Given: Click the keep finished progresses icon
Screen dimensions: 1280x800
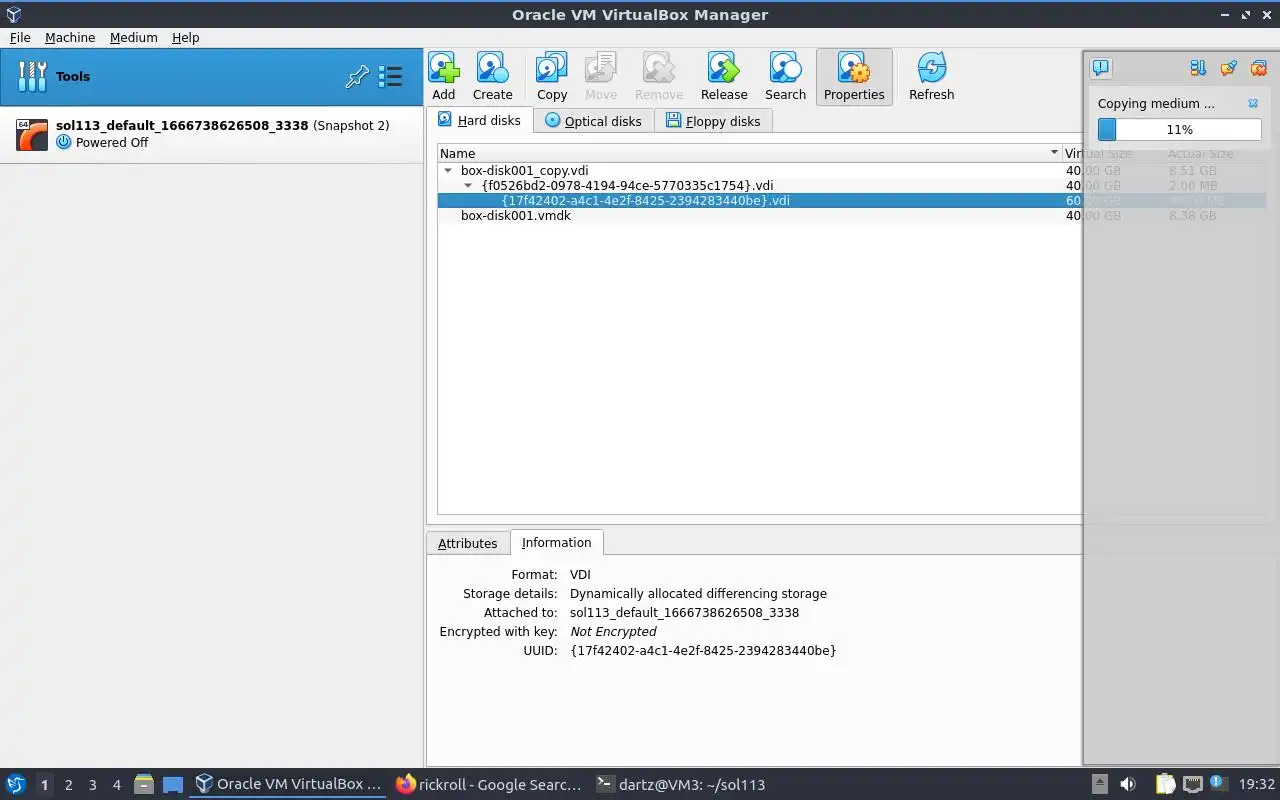Looking at the screenshot, I should pyautogui.click(x=1229, y=68).
